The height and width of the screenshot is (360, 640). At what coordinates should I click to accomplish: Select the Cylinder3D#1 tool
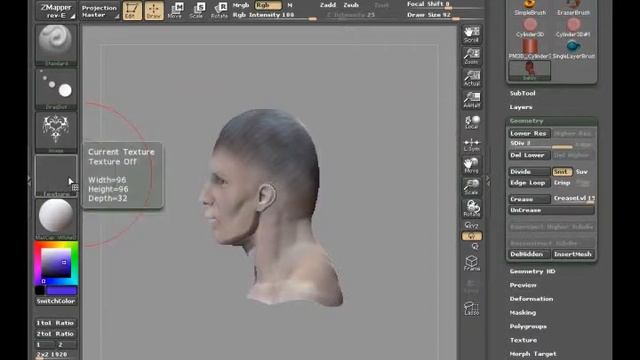(573, 28)
